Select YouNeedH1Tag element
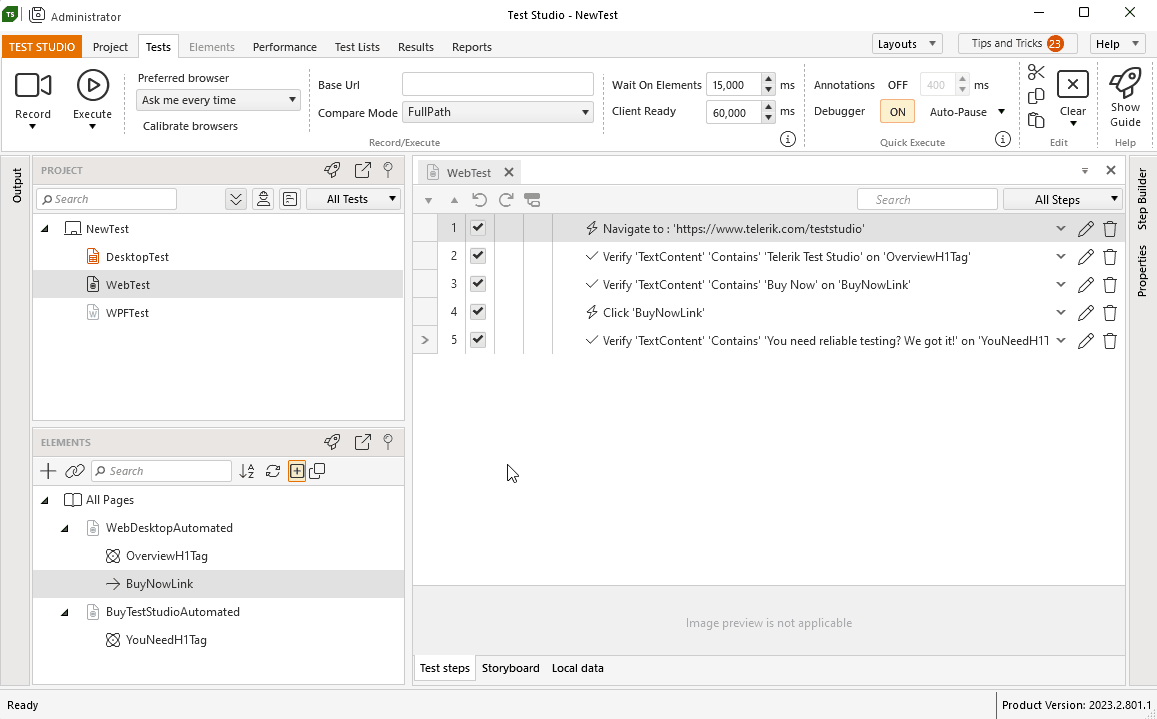The width and height of the screenshot is (1157, 719). click(x=166, y=640)
